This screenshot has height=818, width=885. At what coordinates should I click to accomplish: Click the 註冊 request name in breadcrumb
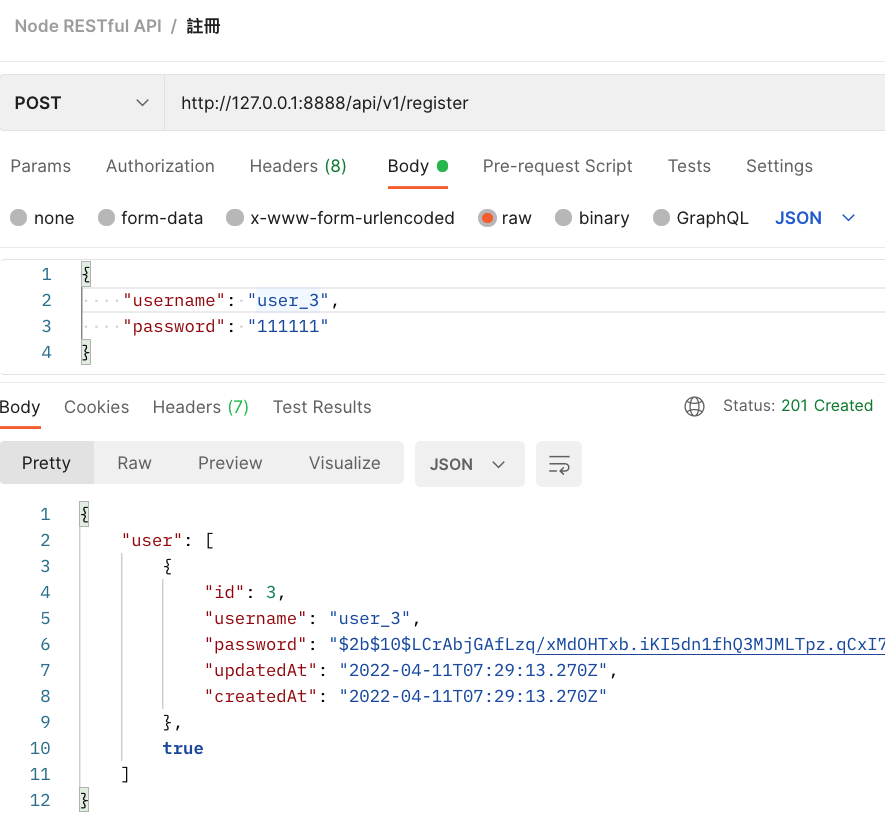(x=203, y=26)
